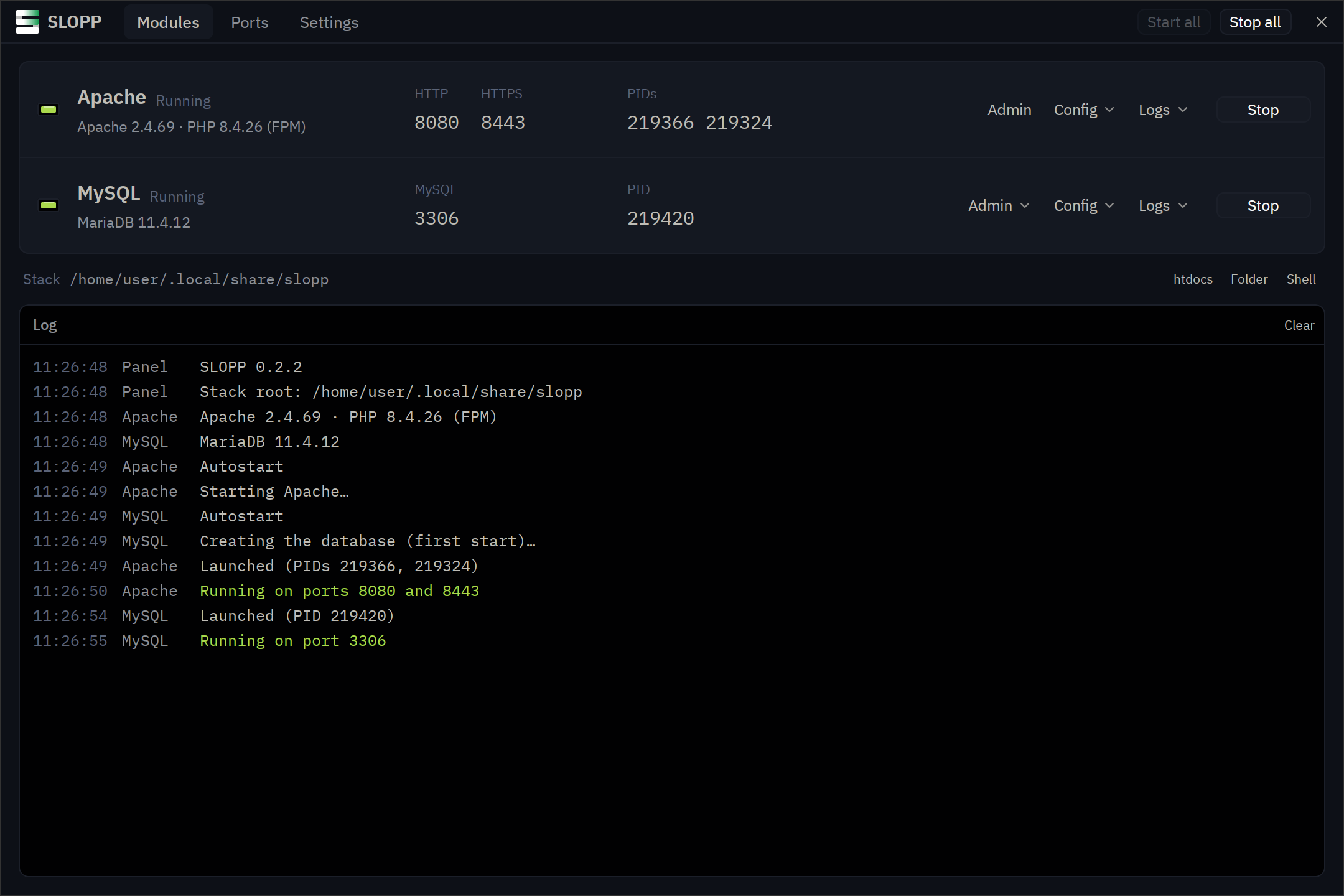Open the htdocs link
1344x896 pixels.
[1193, 279]
